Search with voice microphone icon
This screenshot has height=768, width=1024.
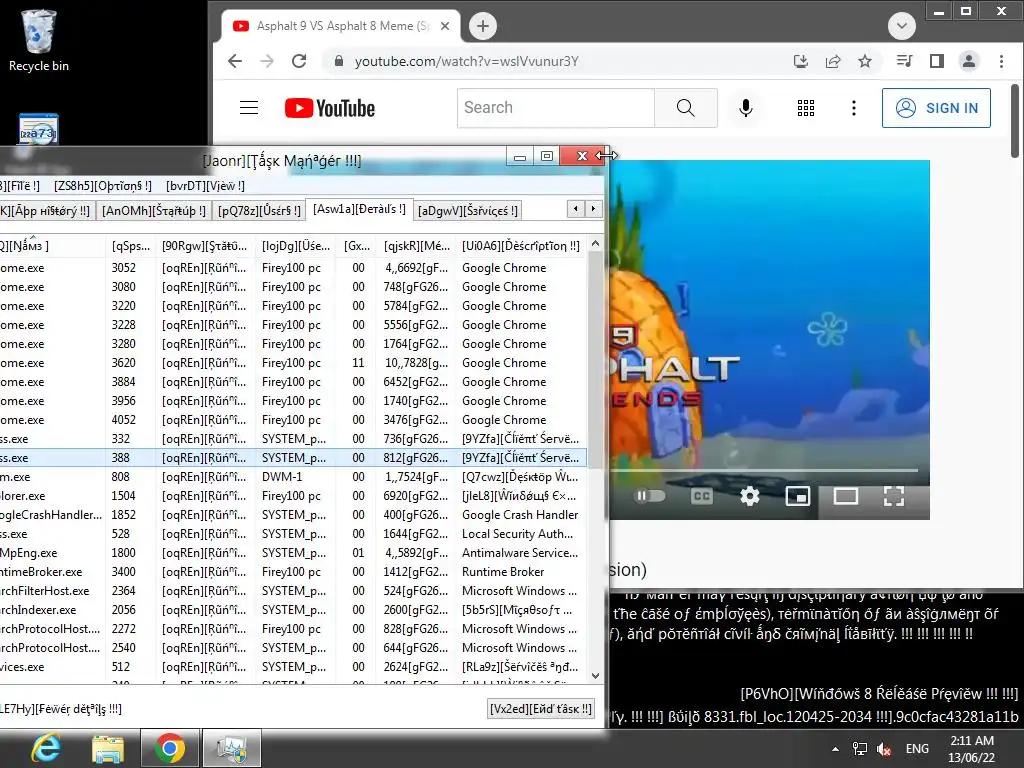pyautogui.click(x=746, y=108)
